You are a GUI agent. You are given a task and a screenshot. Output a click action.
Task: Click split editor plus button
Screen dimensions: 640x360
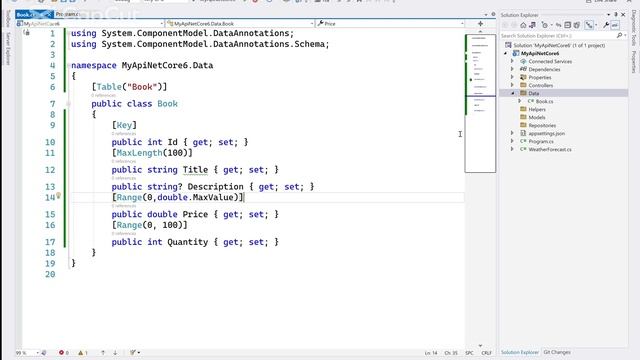tap(480, 24)
